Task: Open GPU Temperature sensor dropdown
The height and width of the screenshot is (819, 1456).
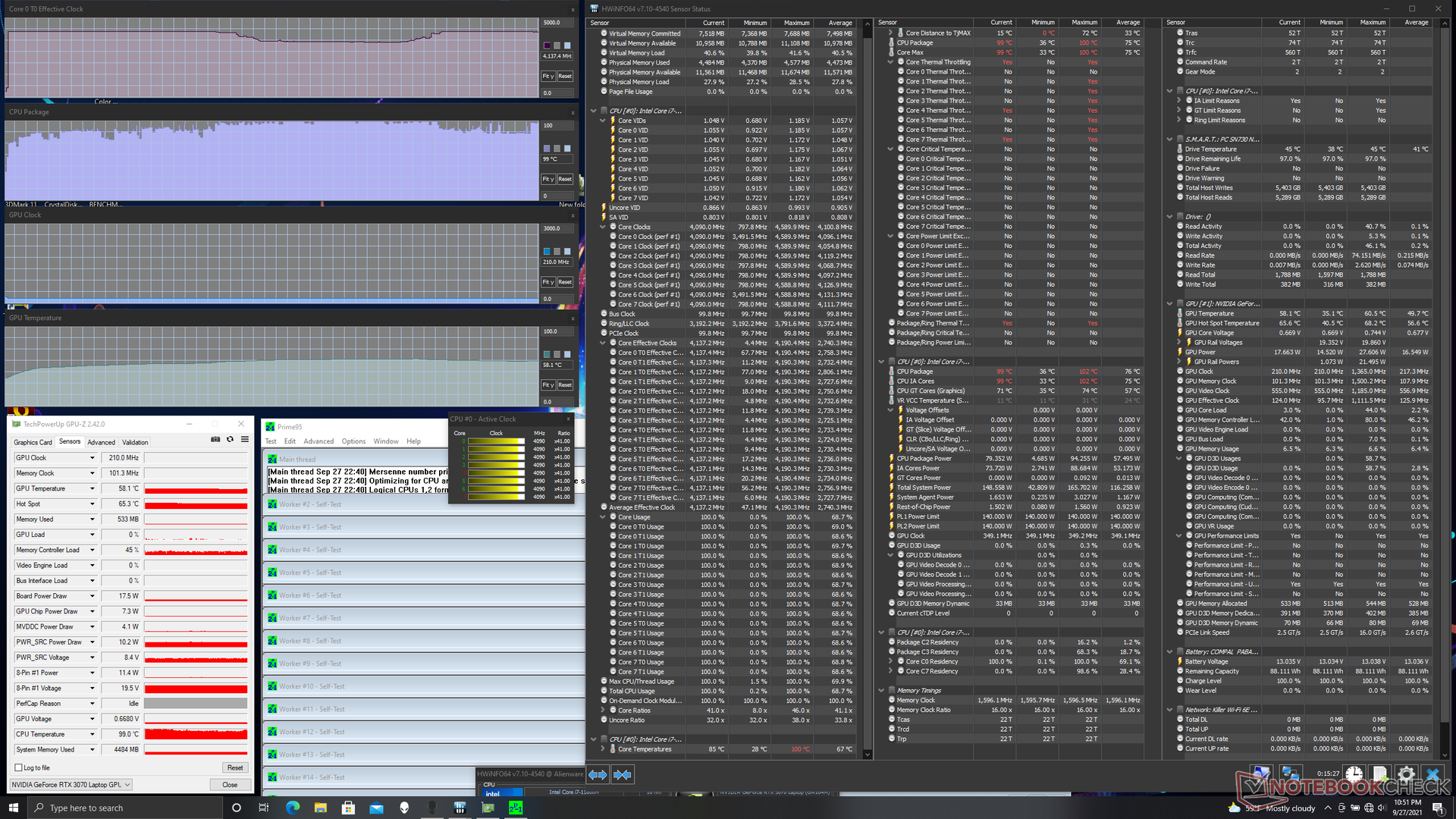Action: click(x=93, y=488)
